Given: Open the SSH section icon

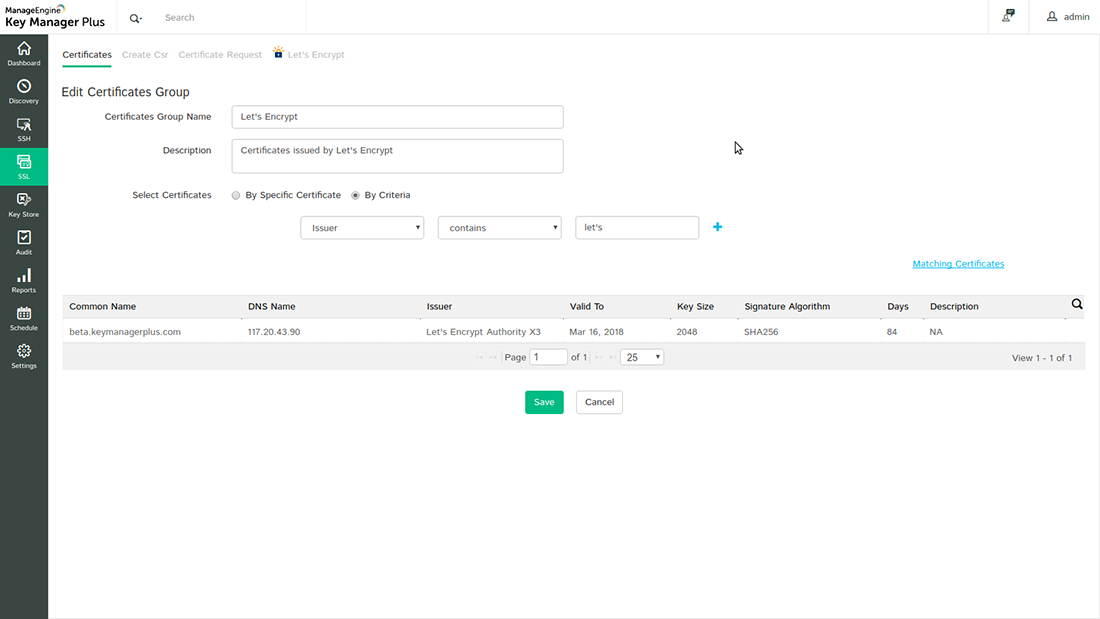Looking at the screenshot, I should pyautogui.click(x=24, y=125).
